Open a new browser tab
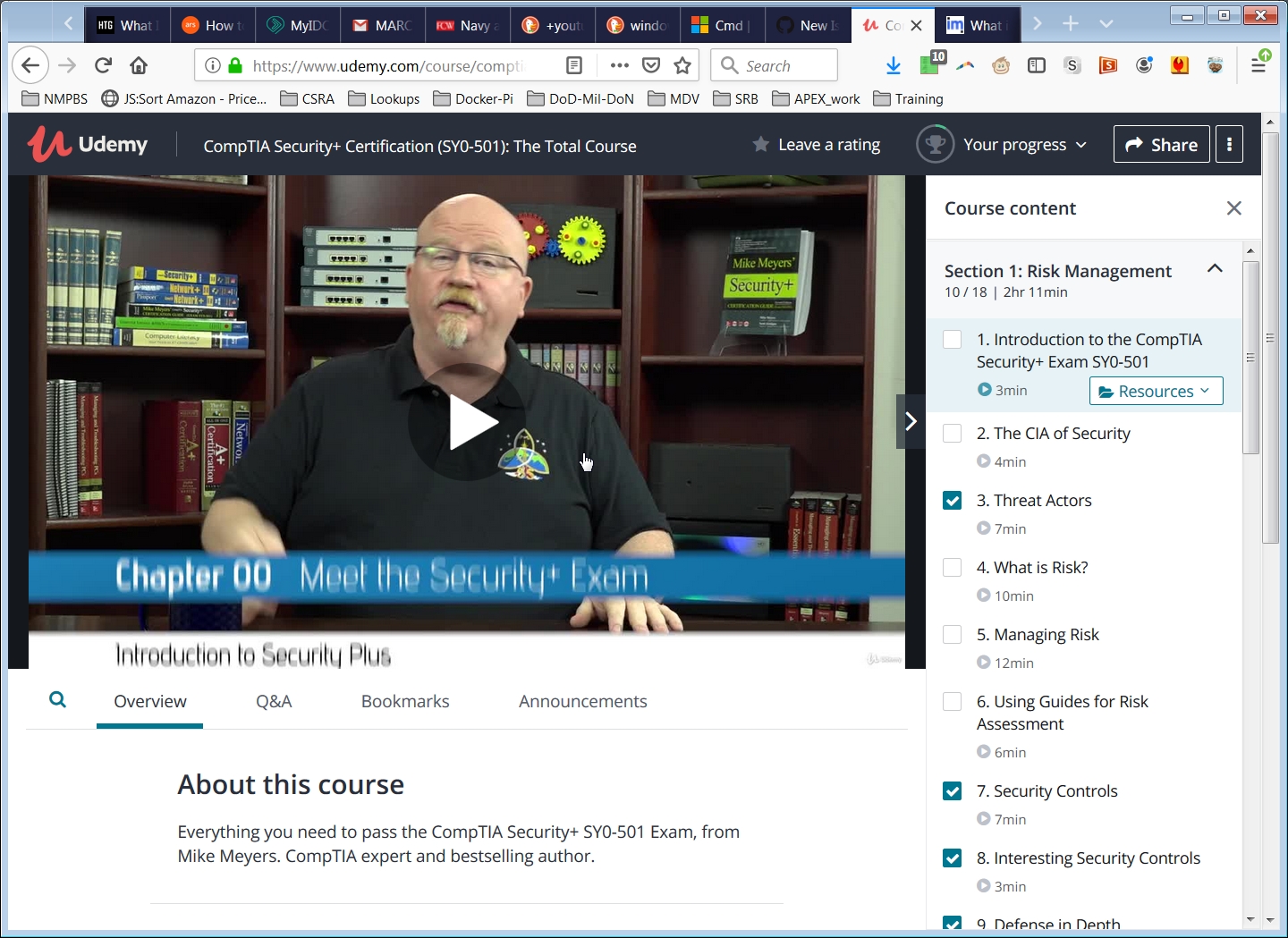The width and height of the screenshot is (1288, 938). (x=1071, y=24)
